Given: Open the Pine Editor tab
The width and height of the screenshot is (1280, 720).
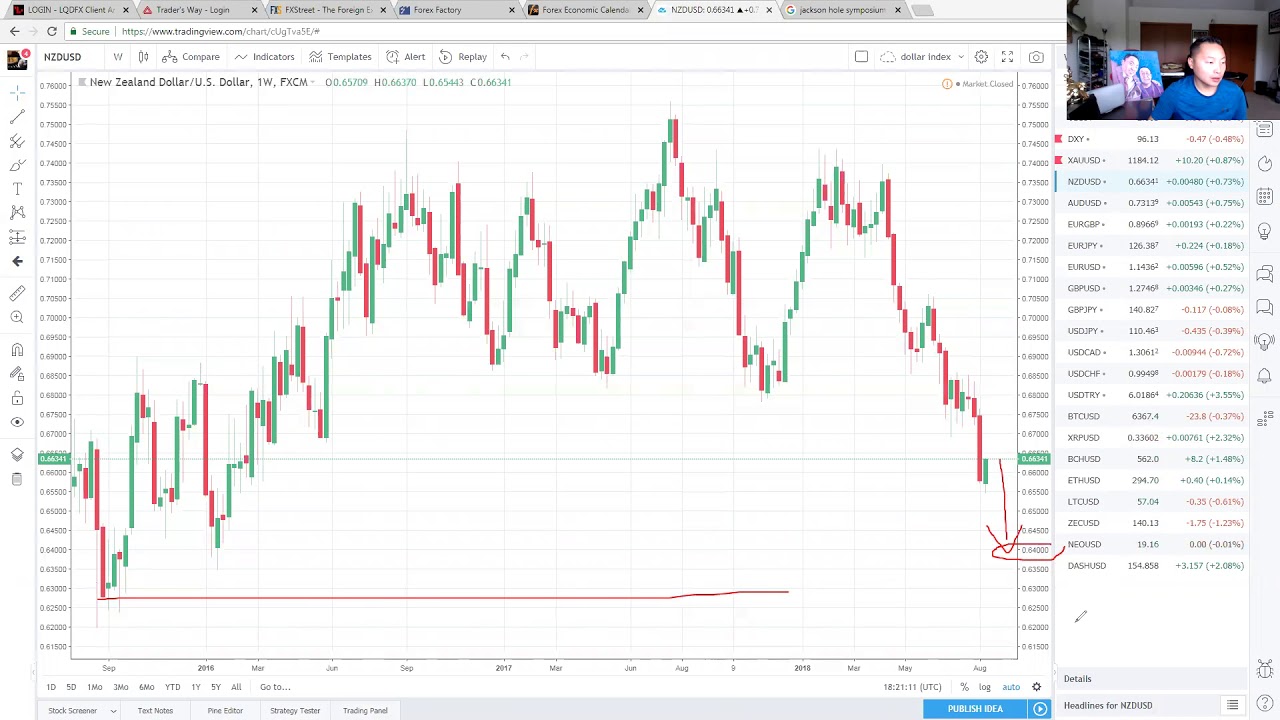Looking at the screenshot, I should (x=225, y=711).
